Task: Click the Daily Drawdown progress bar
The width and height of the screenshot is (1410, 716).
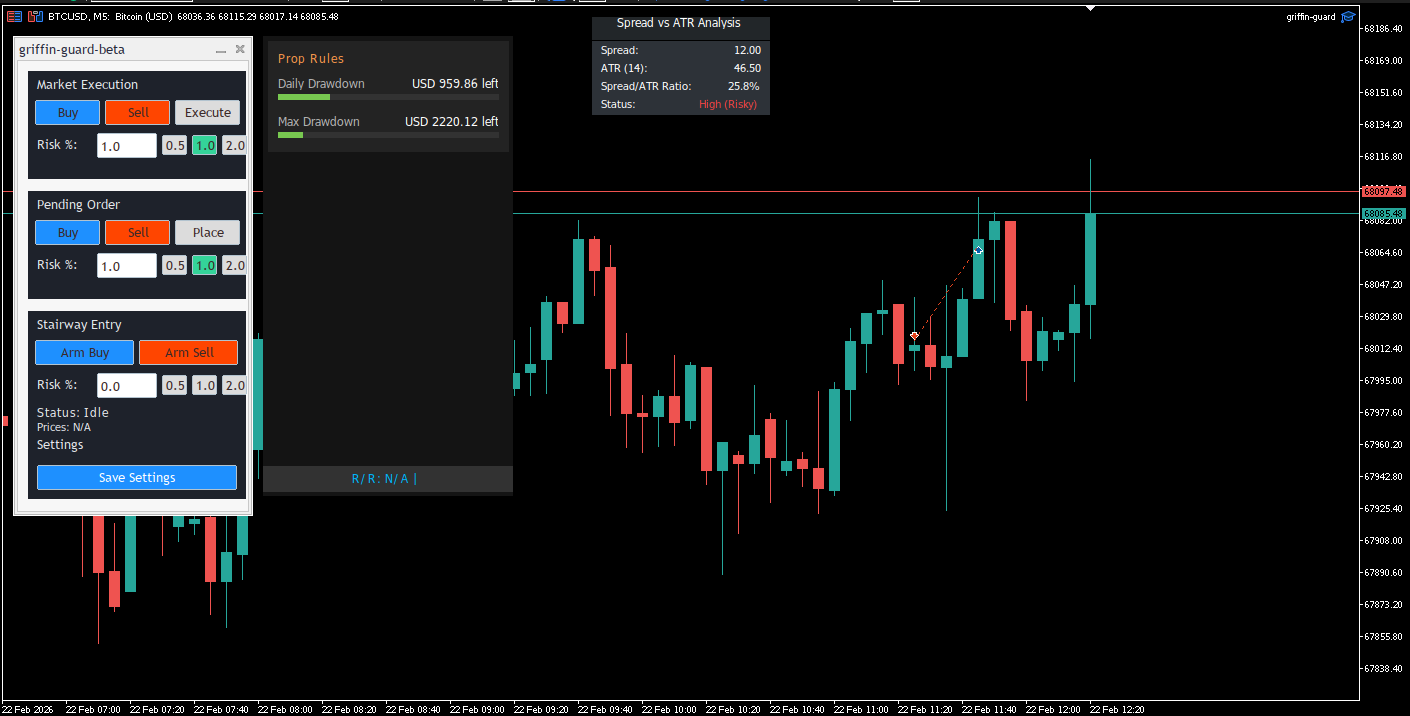Action: tap(387, 98)
